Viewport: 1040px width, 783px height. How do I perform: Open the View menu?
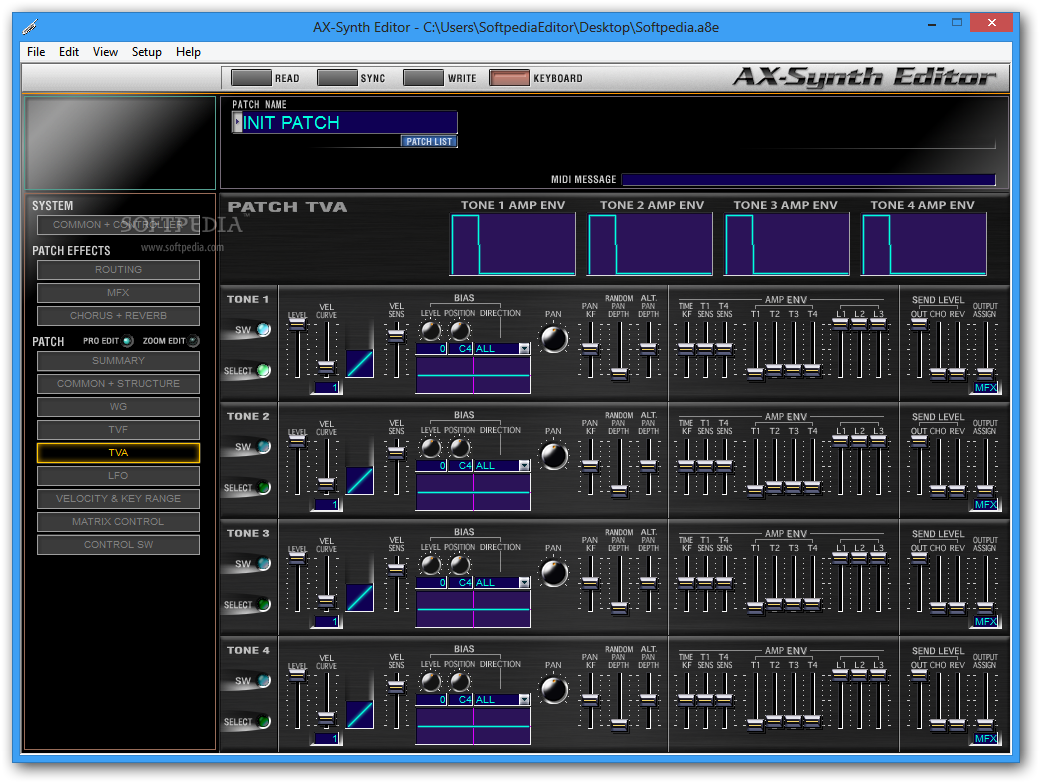105,52
